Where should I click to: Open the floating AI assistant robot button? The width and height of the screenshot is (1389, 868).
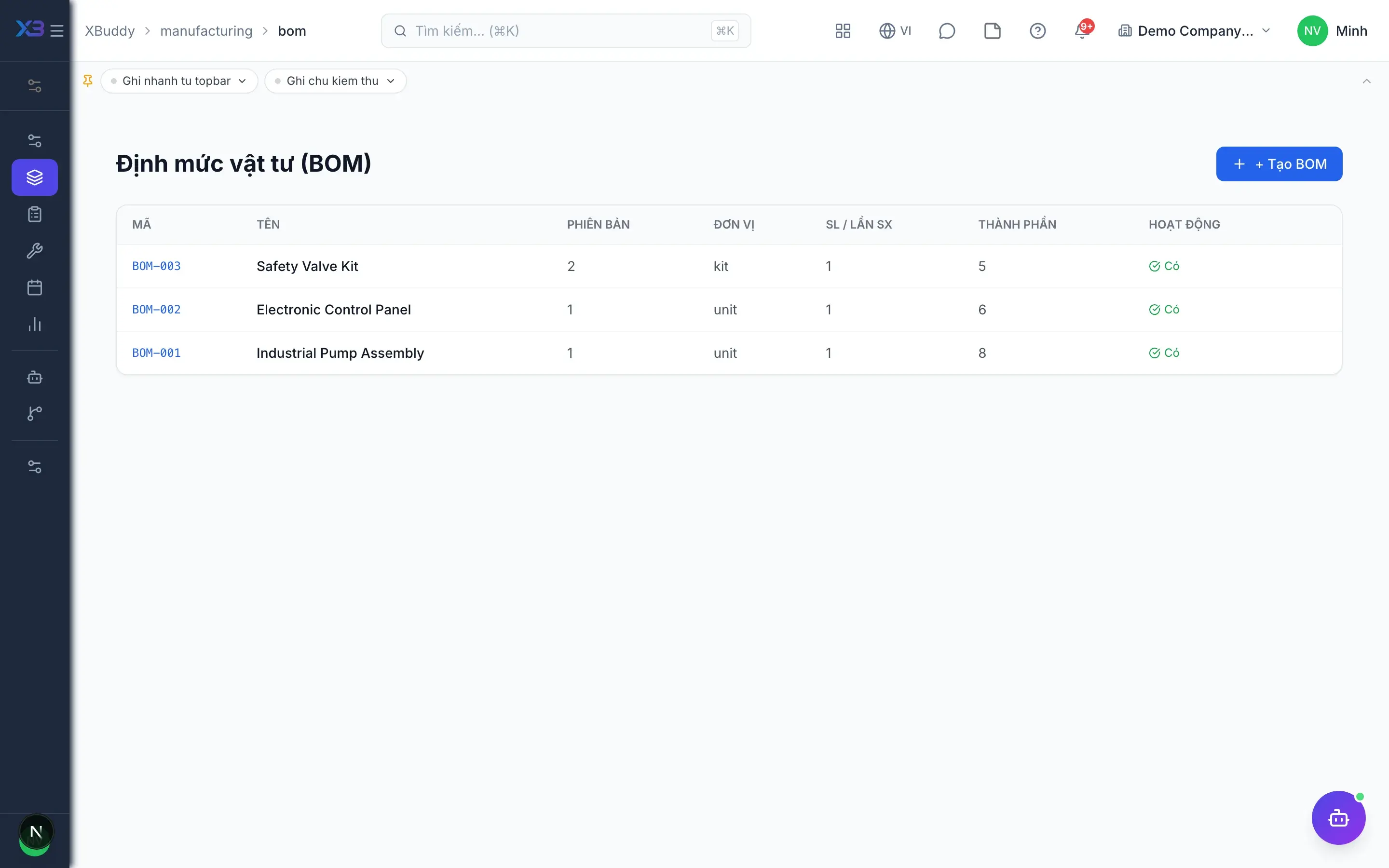[1338, 817]
